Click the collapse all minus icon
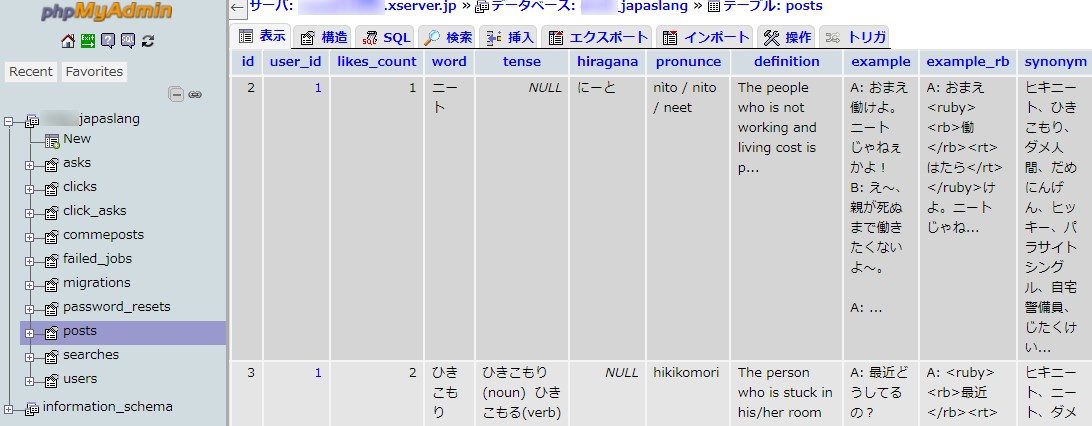Screen dimensions: 1092x426 176,94
